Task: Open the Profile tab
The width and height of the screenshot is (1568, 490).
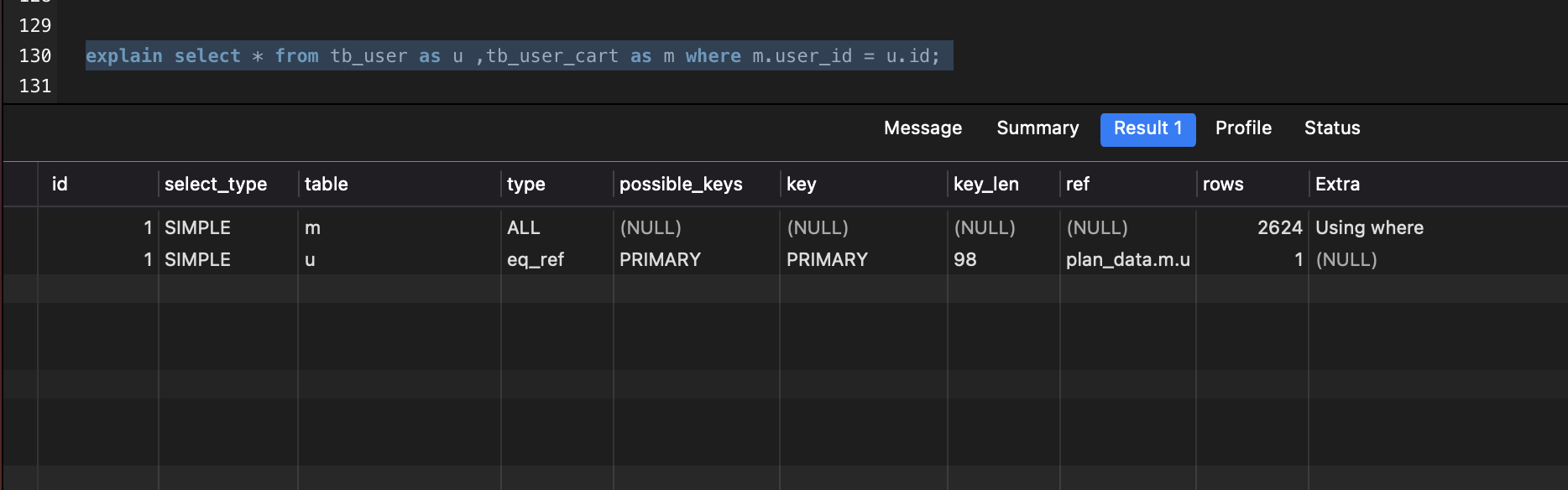Action: [1243, 128]
